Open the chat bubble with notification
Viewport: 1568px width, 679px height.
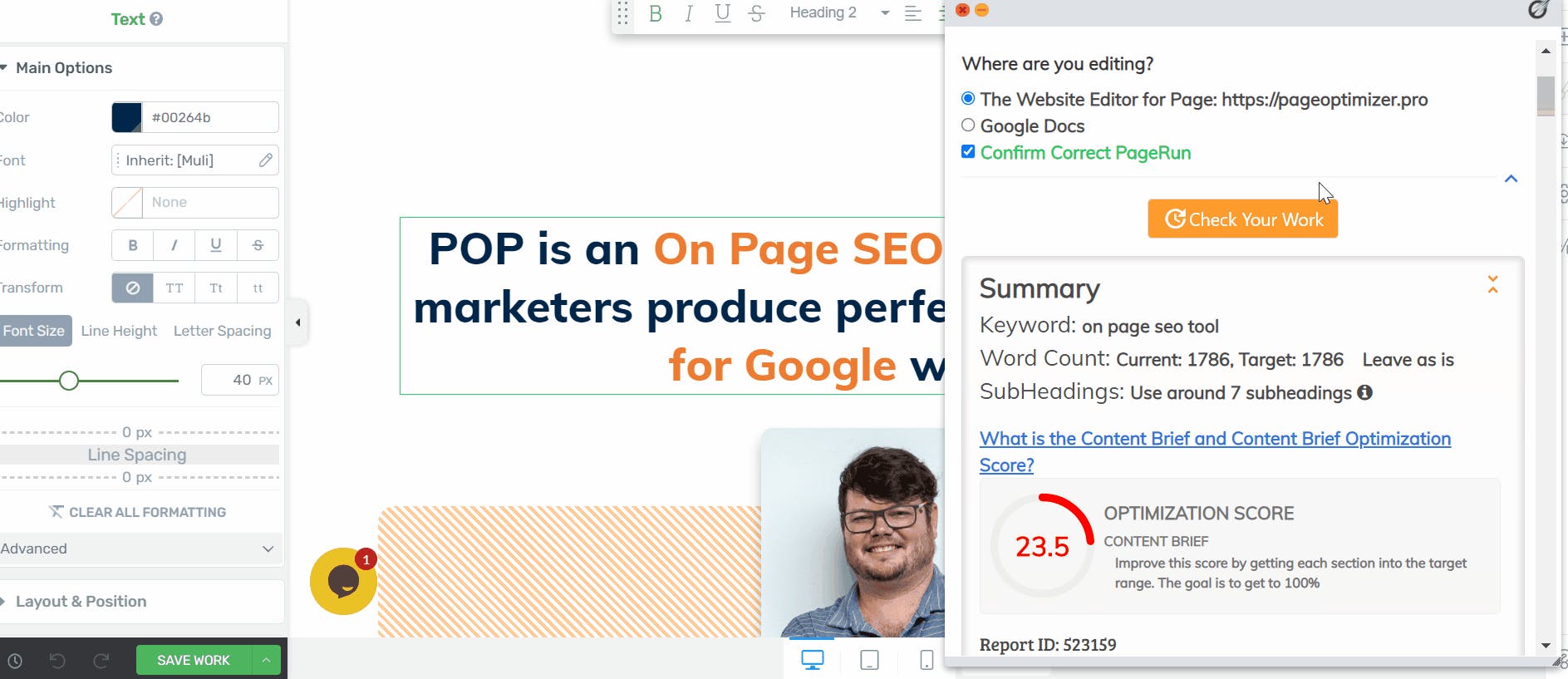tap(343, 581)
